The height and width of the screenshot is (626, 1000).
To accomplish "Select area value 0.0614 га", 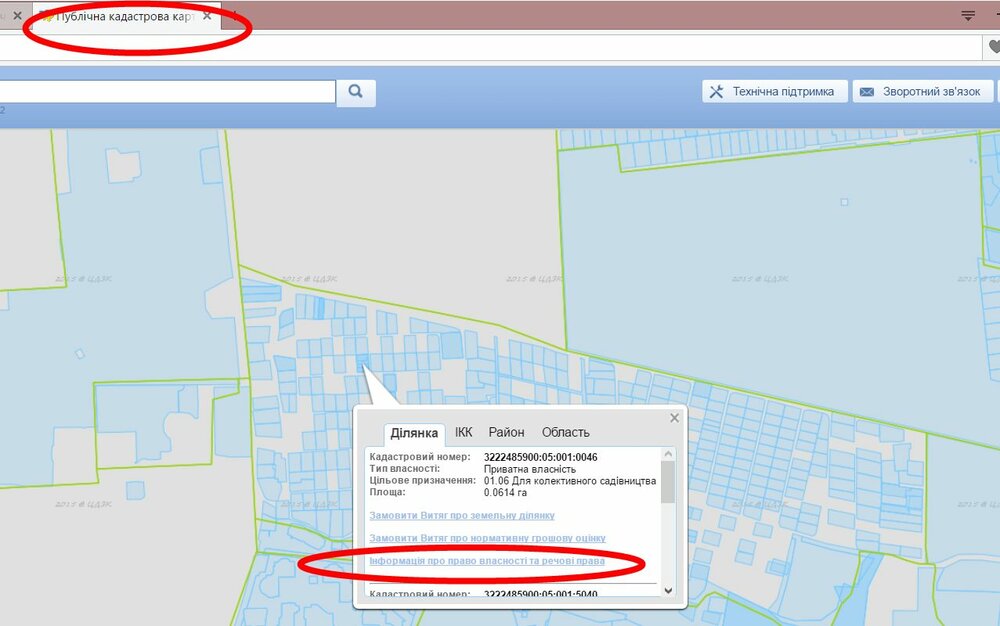I will [x=505, y=492].
